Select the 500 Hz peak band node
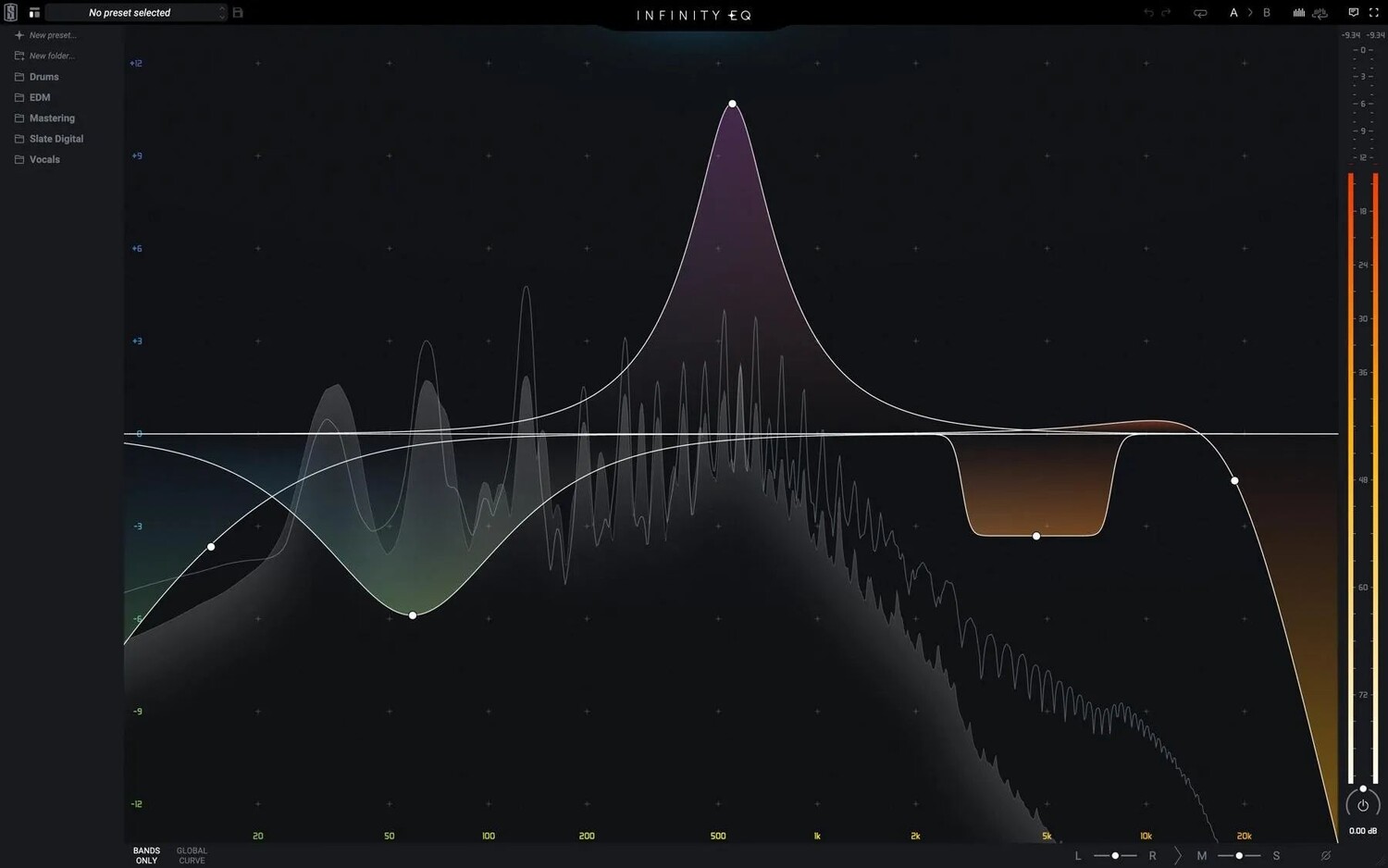1388x868 pixels. point(732,104)
